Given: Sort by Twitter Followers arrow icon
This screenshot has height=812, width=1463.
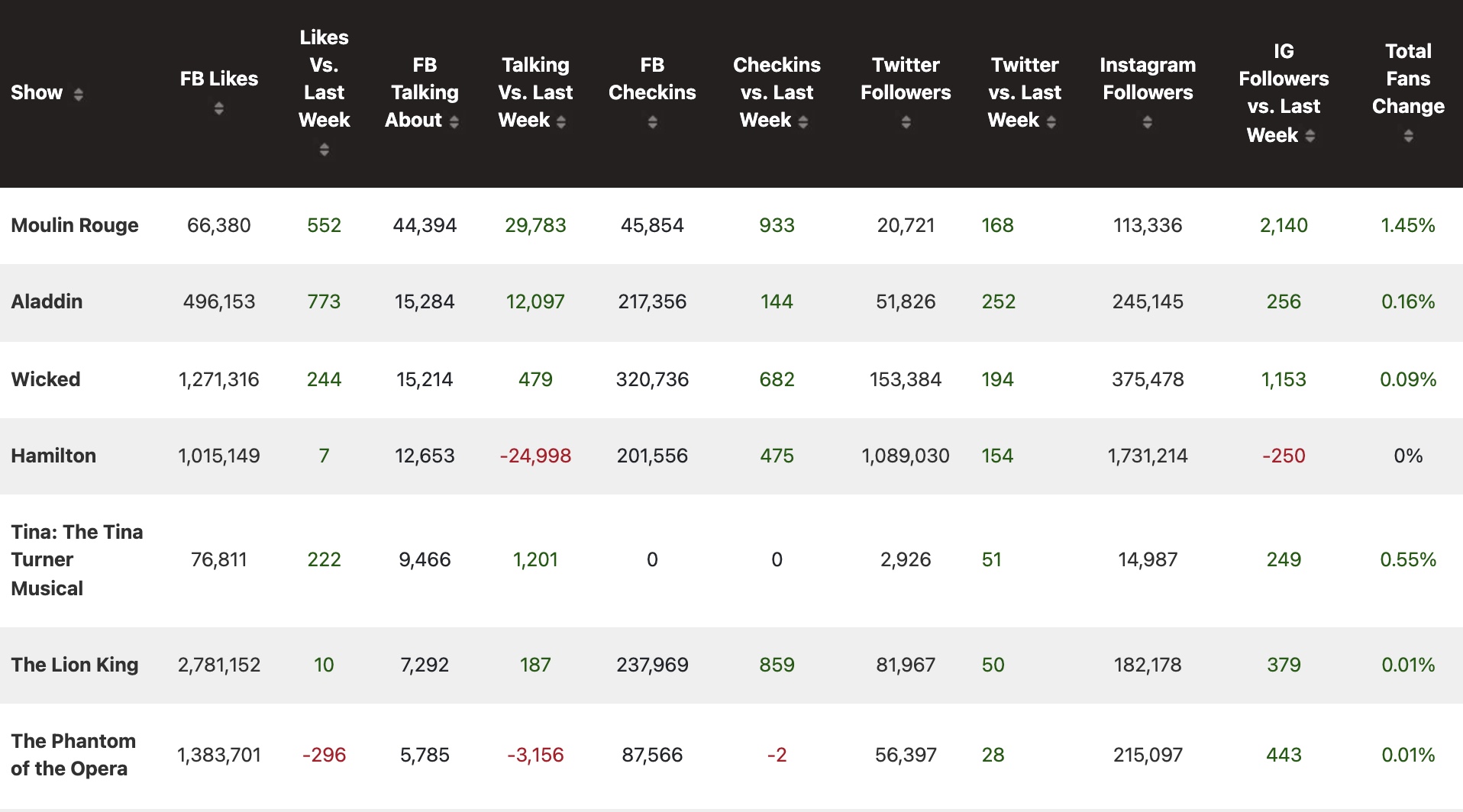Looking at the screenshot, I should [x=906, y=122].
